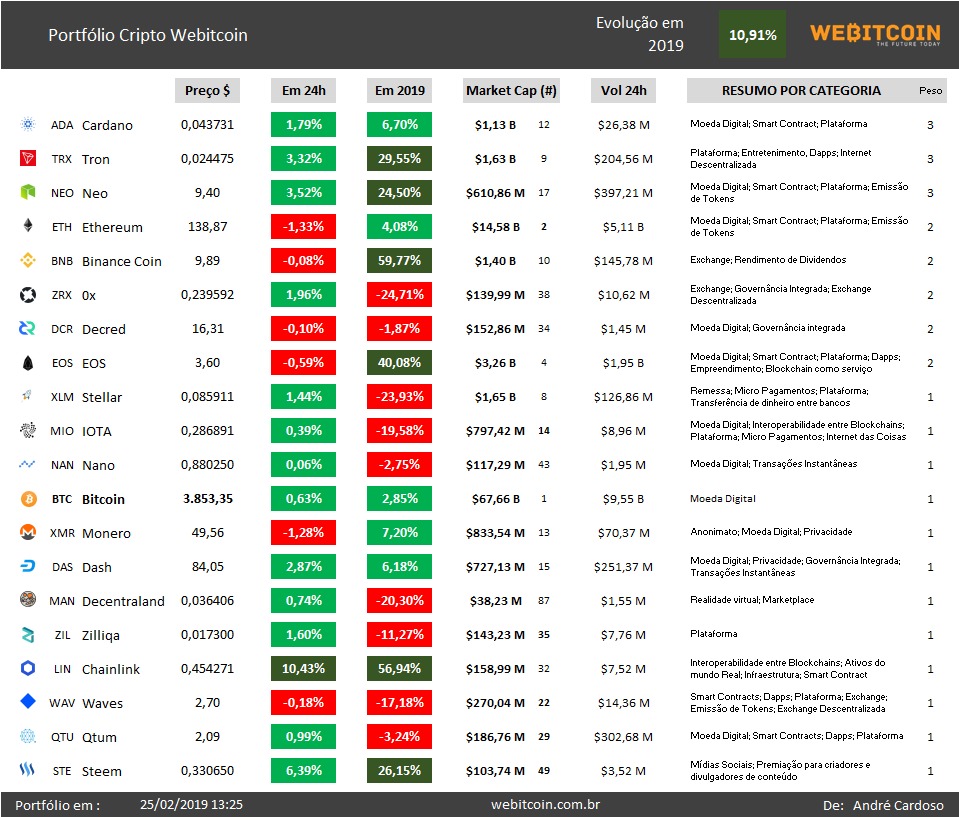
Task: Click the Cardano coin icon
Action: click(28, 125)
